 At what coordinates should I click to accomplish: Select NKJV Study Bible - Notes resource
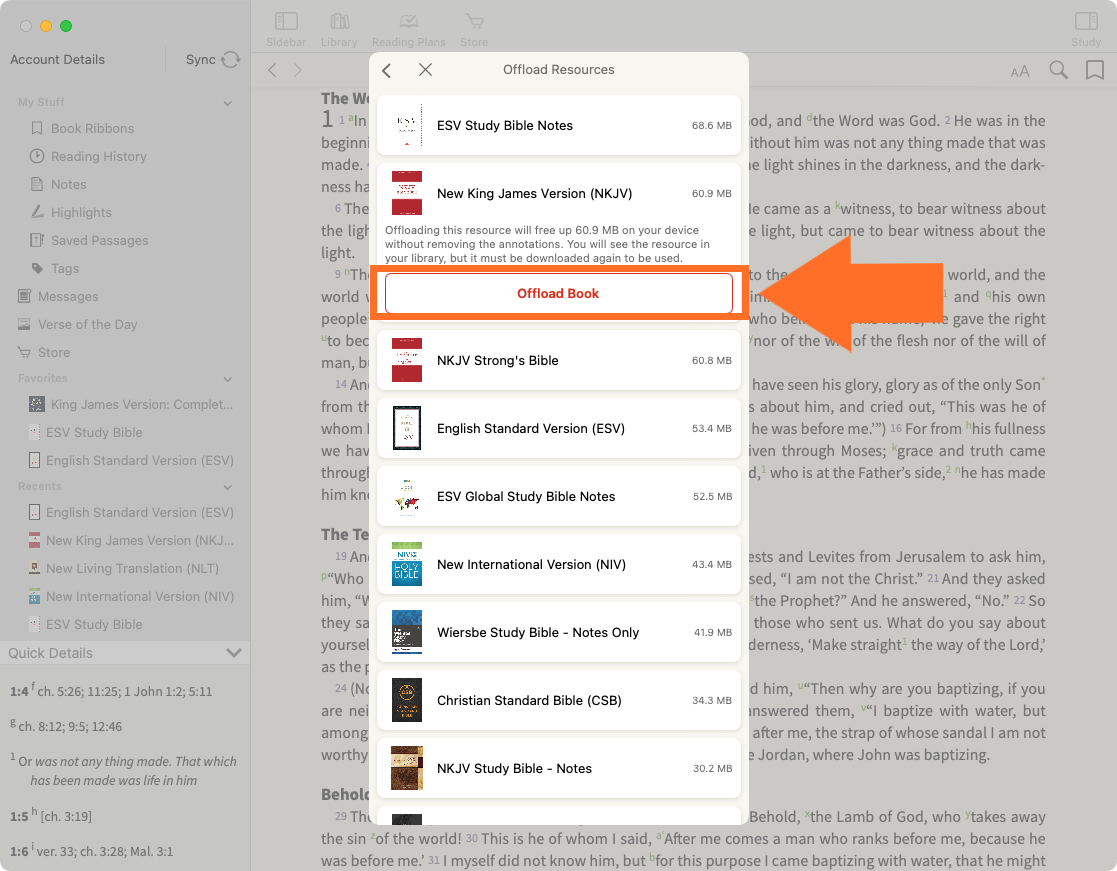pyautogui.click(x=558, y=768)
